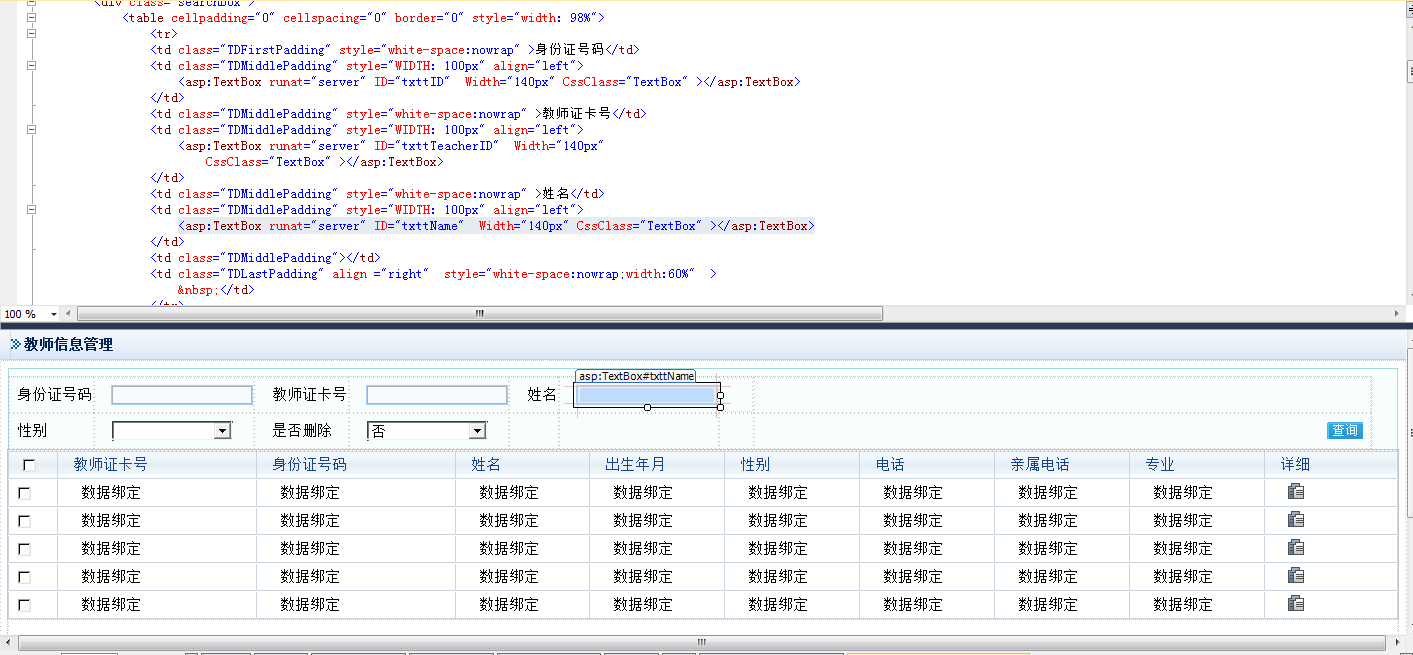The height and width of the screenshot is (655, 1413).
Task: Sort by 专业 column header
Action: (x=1160, y=464)
